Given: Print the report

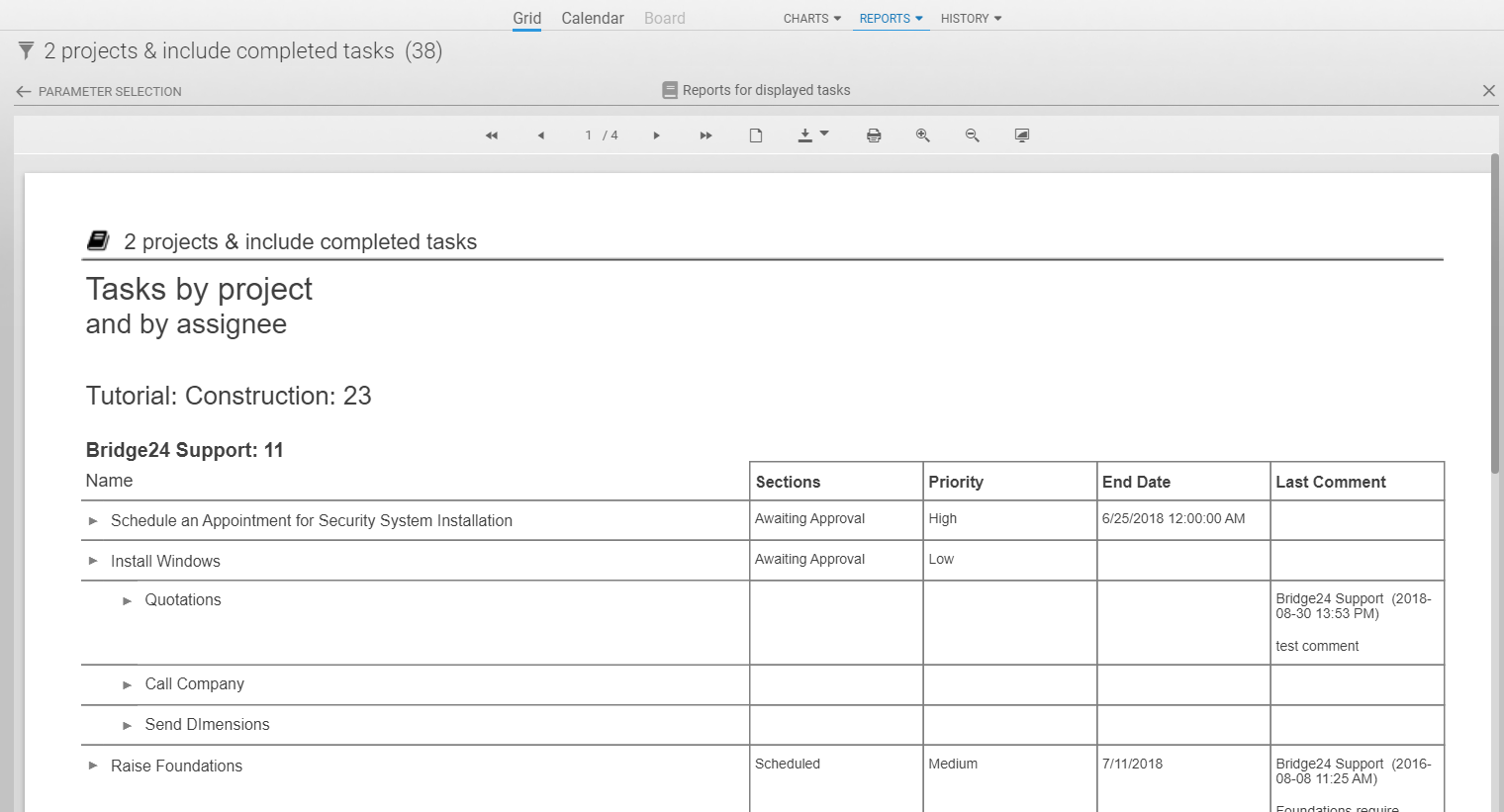Looking at the screenshot, I should 874,135.
